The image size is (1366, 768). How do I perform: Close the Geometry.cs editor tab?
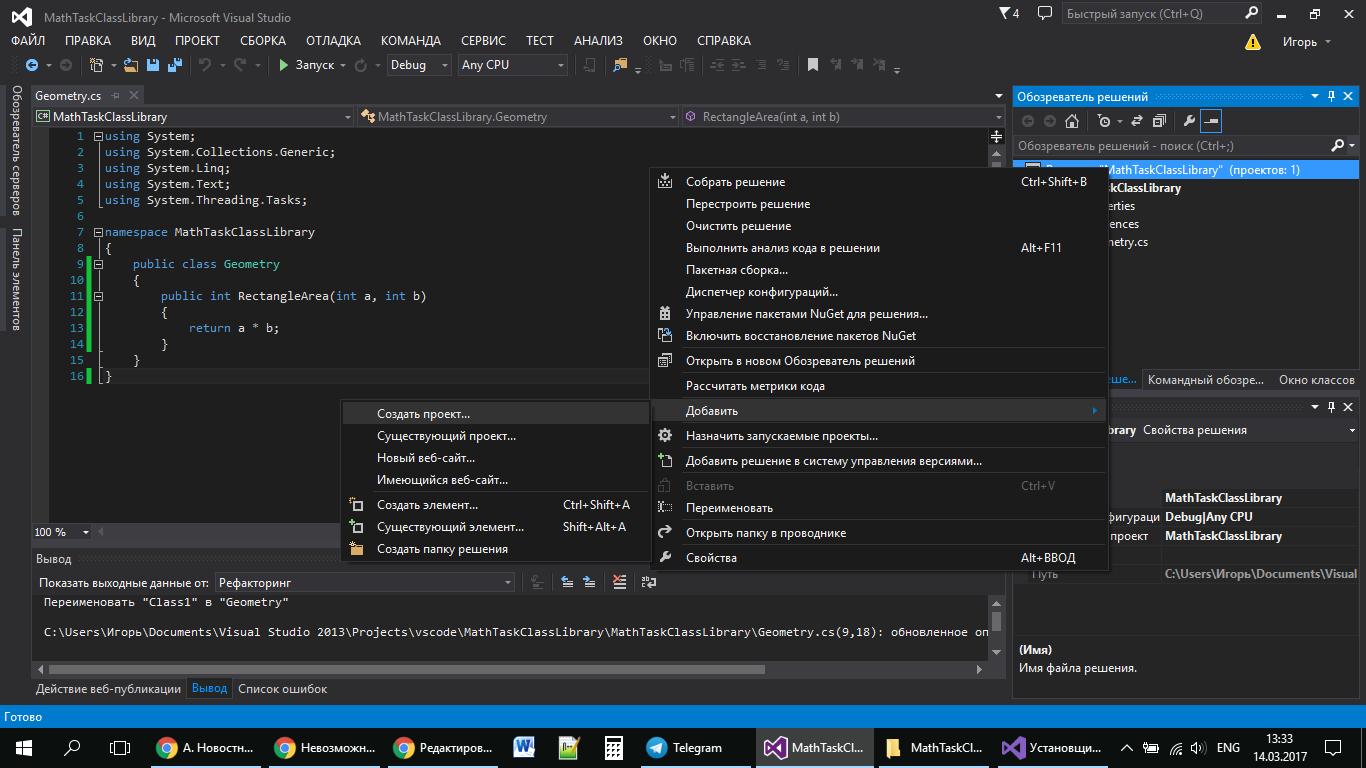133,96
